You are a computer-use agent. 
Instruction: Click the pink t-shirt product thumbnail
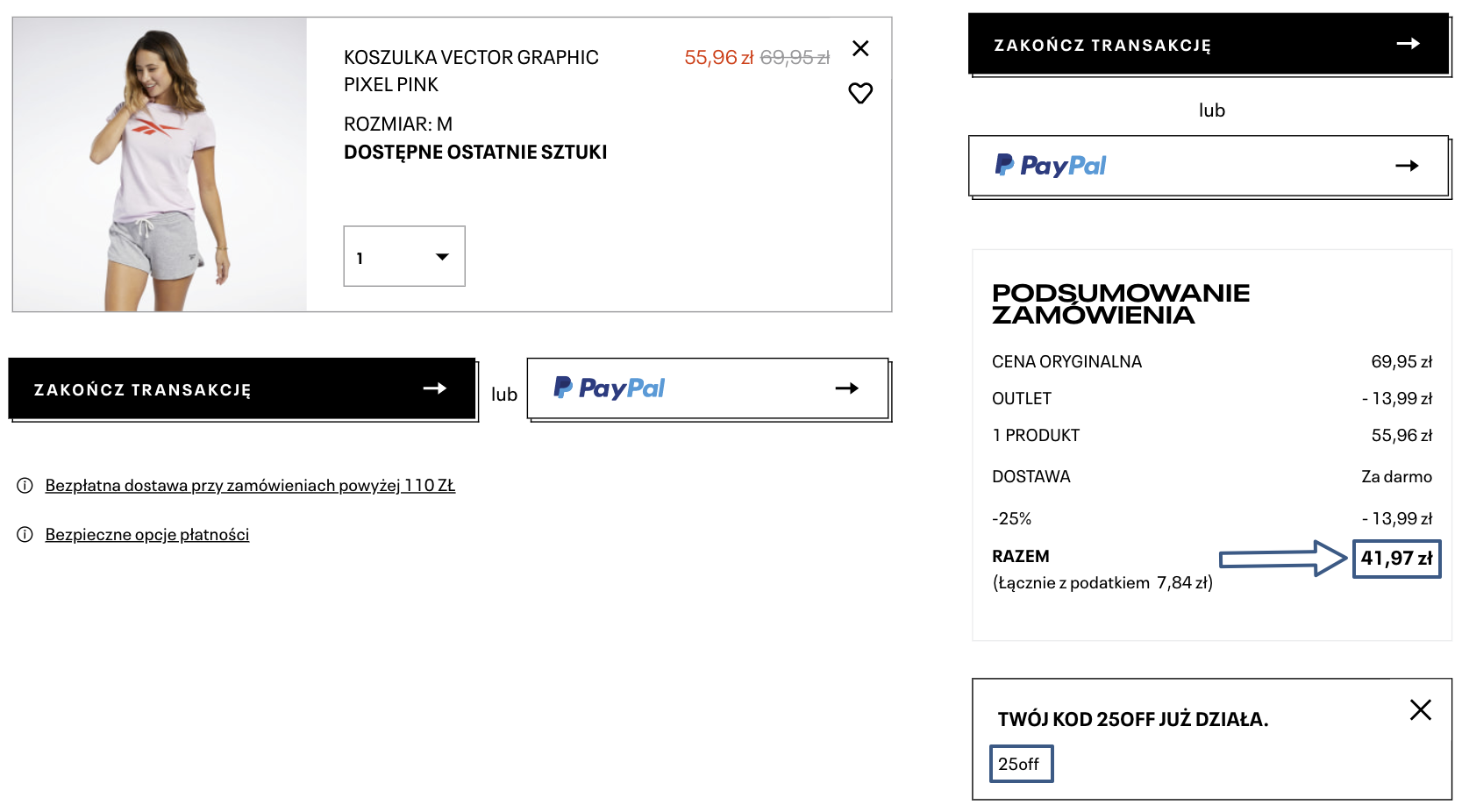tap(160, 165)
